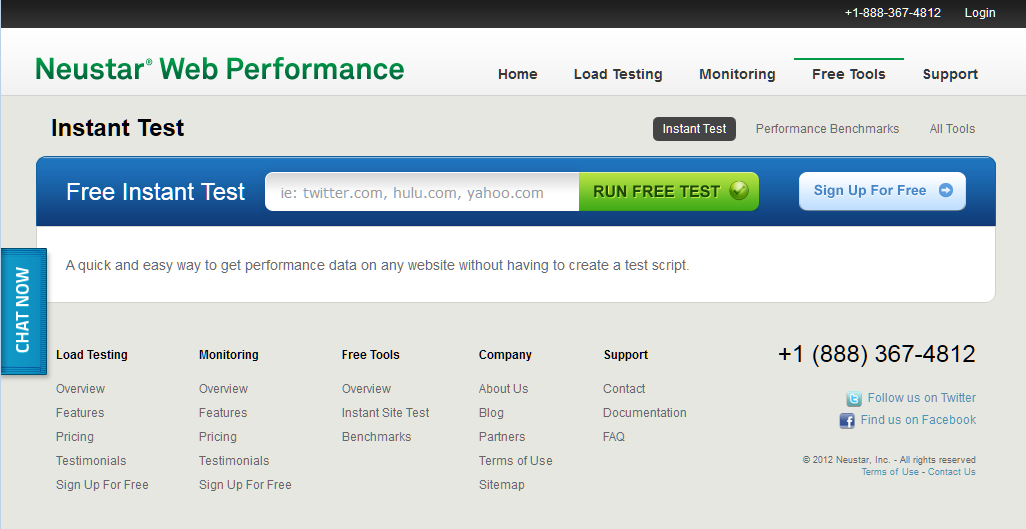Click the RUN FREE TEST button

click(669, 191)
